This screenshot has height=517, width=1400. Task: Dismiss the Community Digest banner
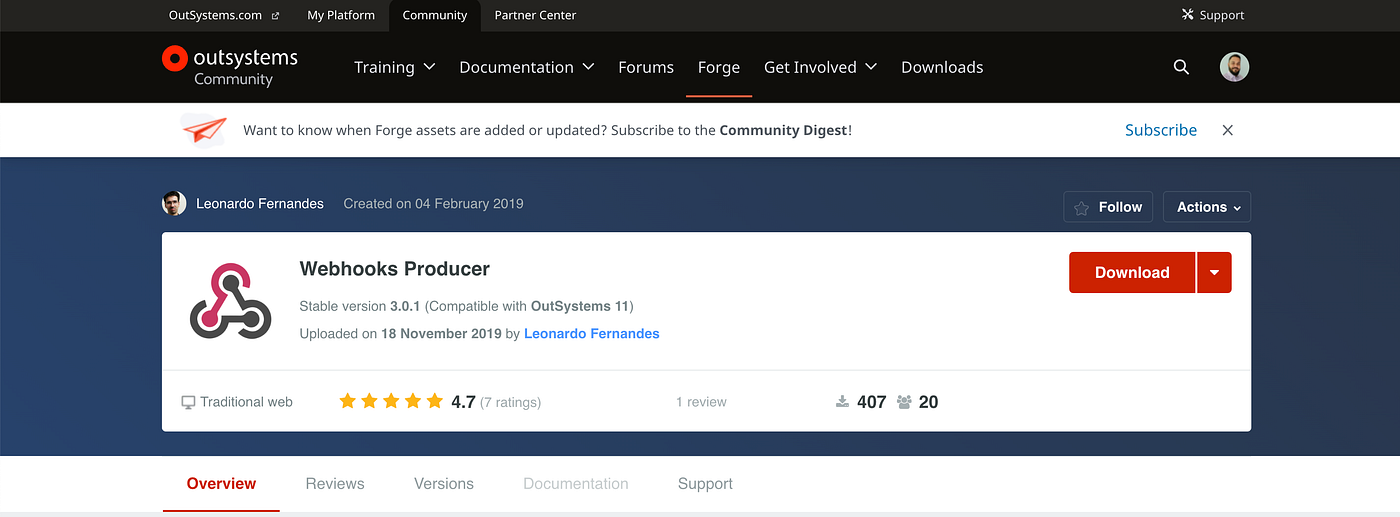coord(1228,130)
